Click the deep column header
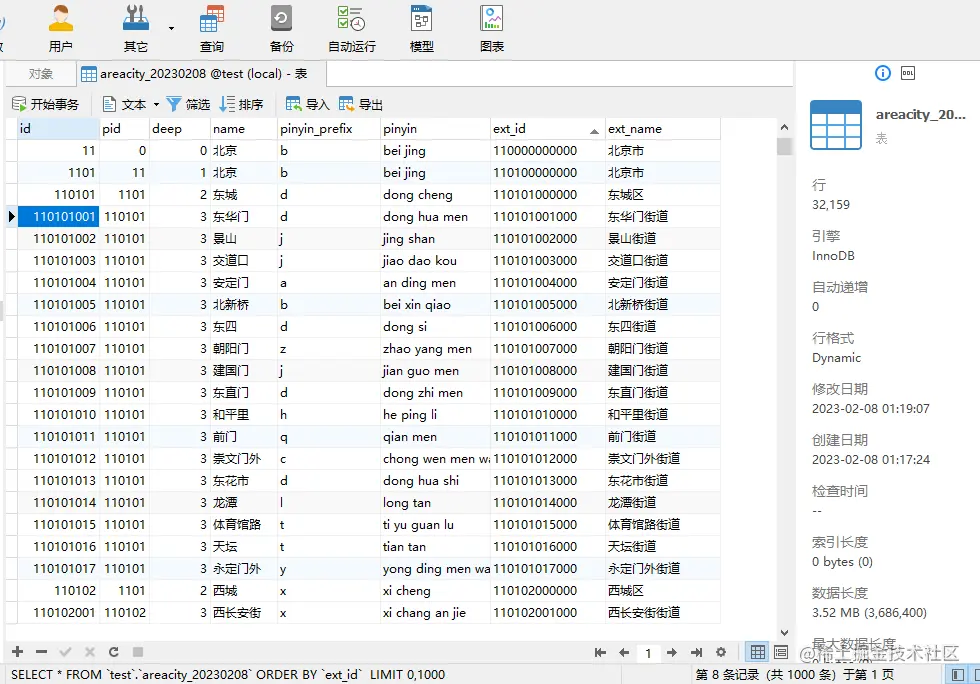Viewport: 980px width, 684px height. pyautogui.click(x=179, y=129)
